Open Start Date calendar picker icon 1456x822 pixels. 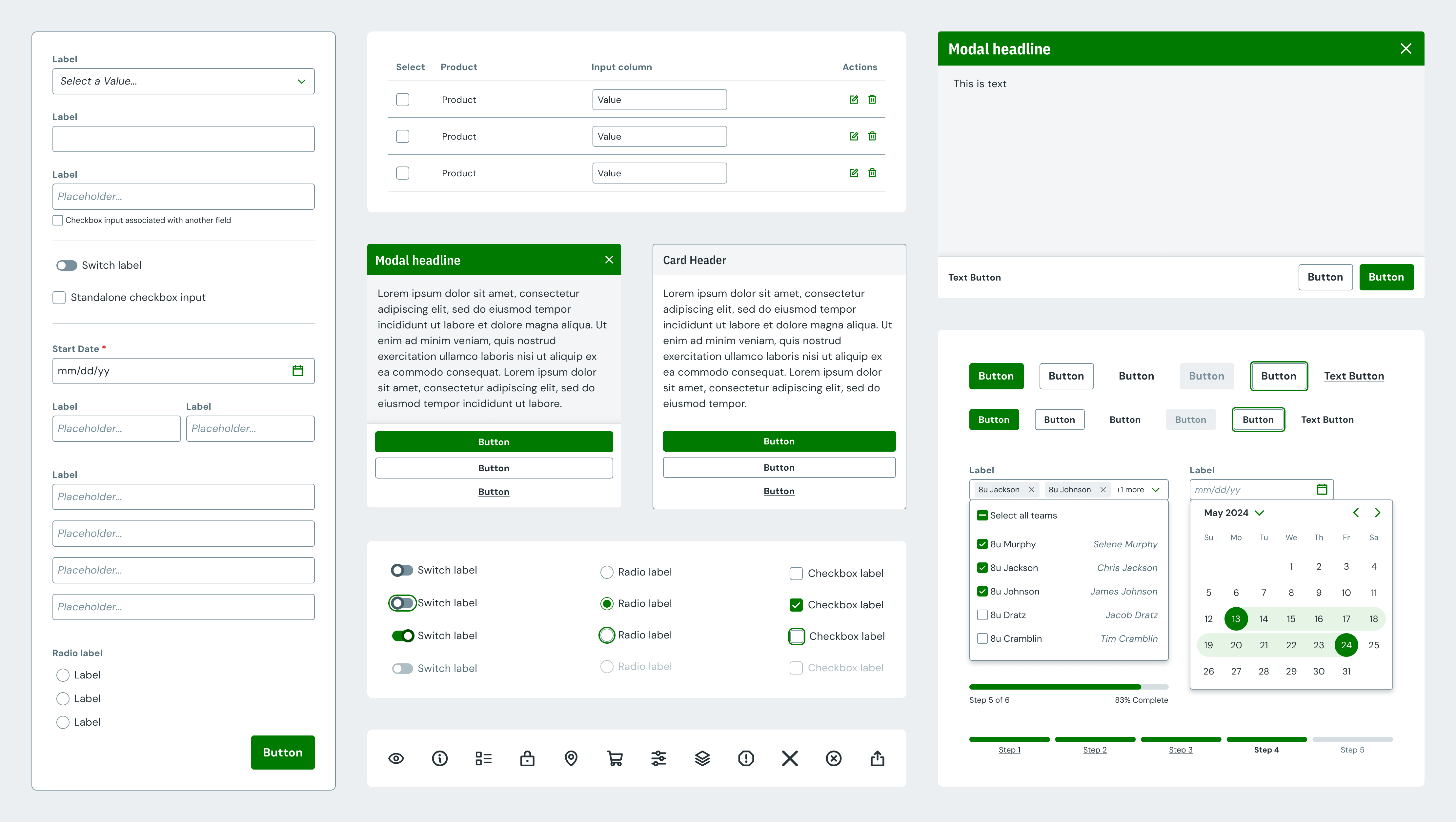click(297, 371)
